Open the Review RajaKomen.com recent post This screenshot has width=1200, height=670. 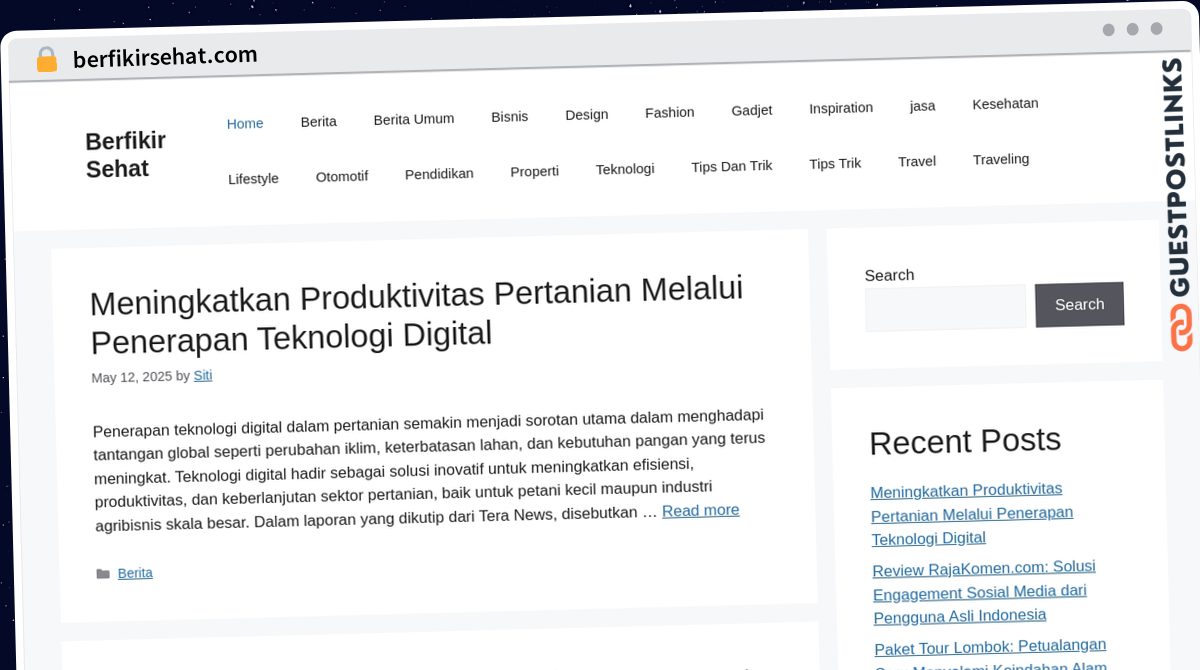(x=984, y=591)
